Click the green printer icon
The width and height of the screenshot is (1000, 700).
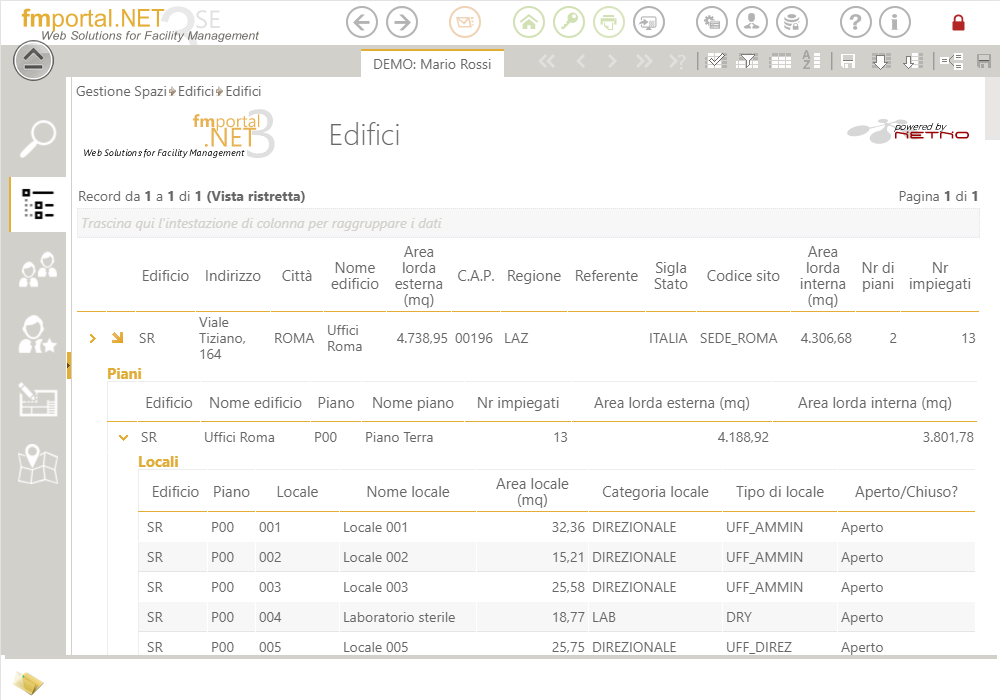tap(607, 22)
